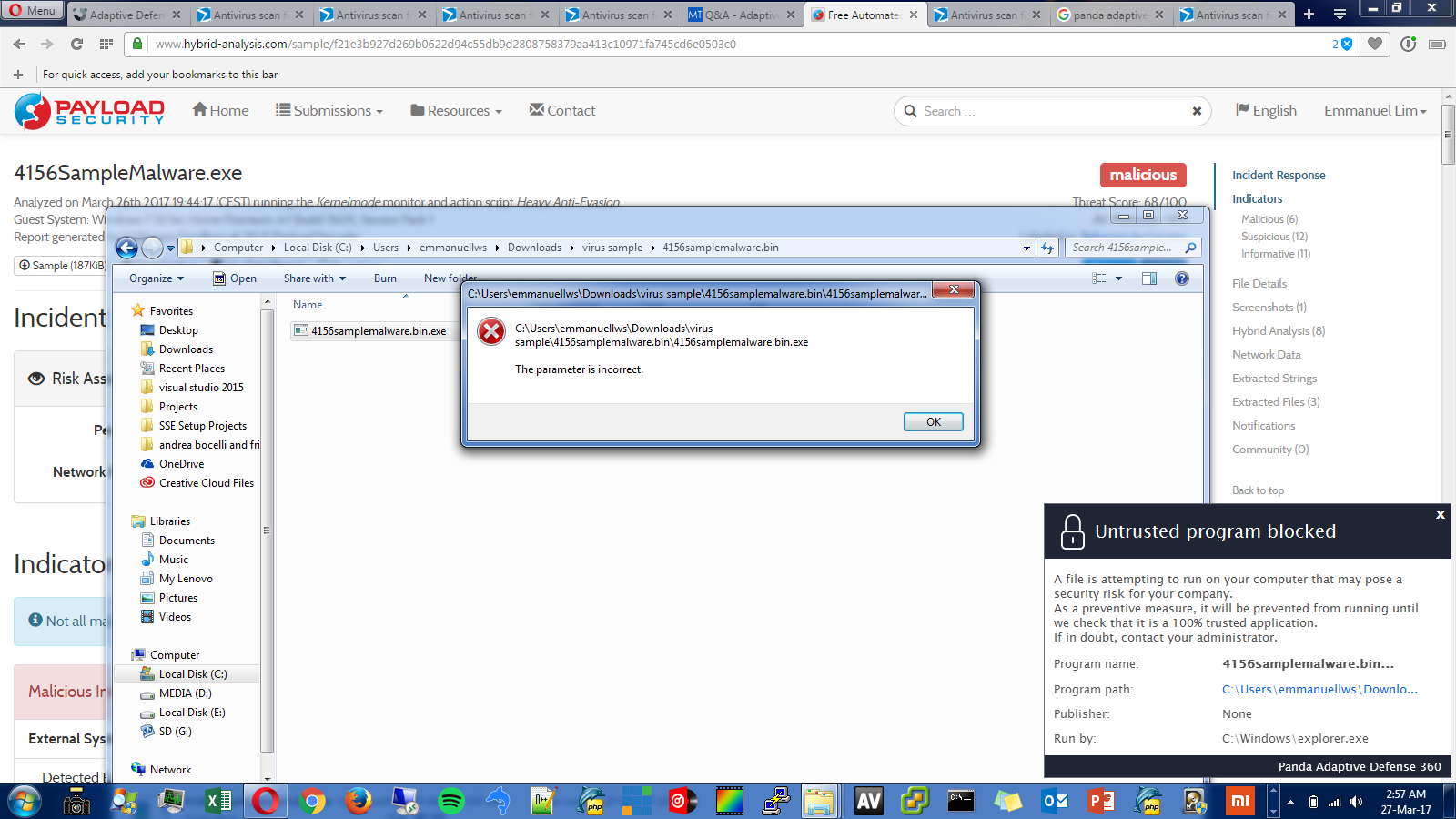Screen dimensions: 1456x819
Task: Change language via English flag link
Action: (1266, 110)
